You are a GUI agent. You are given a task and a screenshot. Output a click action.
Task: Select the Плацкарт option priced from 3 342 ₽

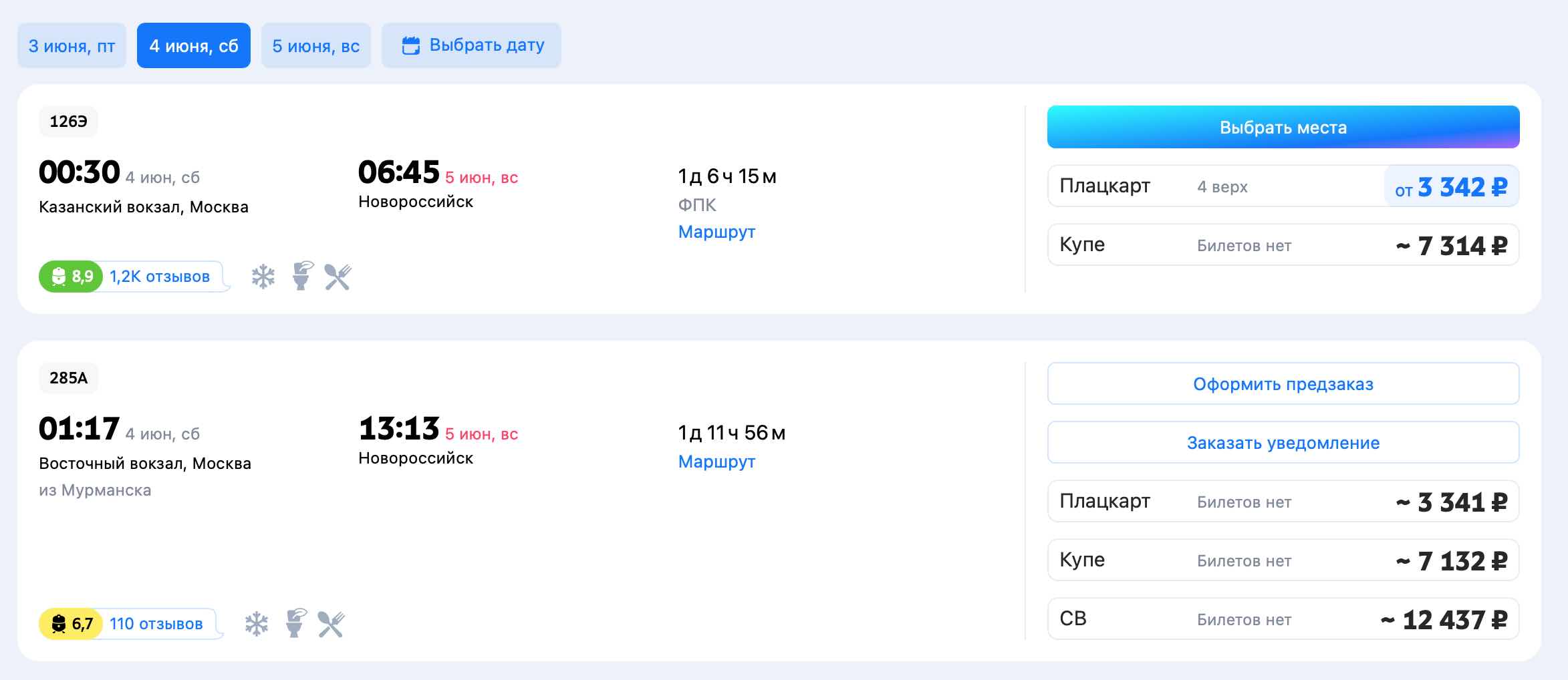1283,186
